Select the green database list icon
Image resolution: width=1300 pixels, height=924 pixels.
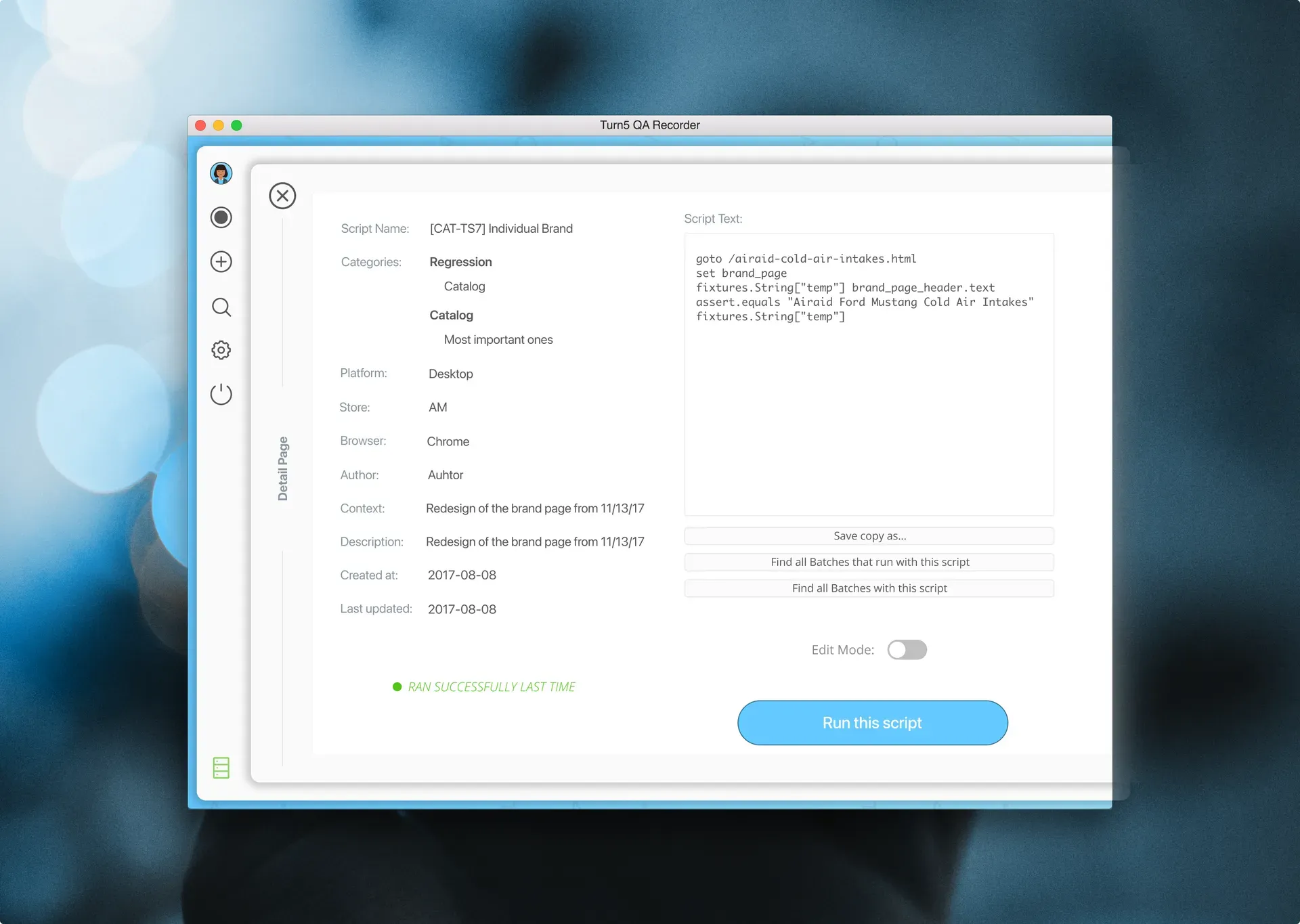click(x=221, y=768)
